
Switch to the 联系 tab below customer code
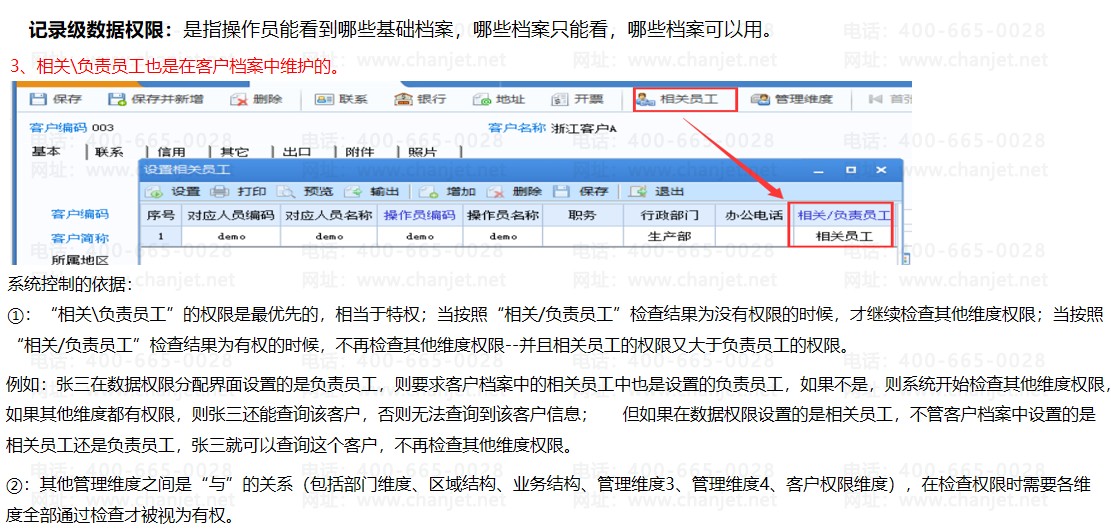pos(109,152)
